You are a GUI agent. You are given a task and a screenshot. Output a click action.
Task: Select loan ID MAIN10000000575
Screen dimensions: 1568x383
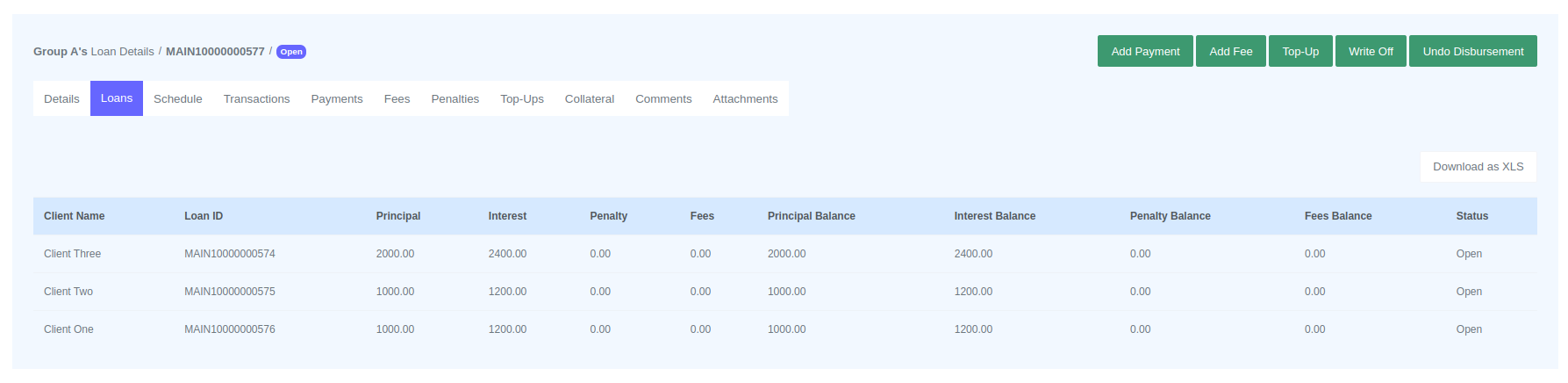[x=229, y=292]
